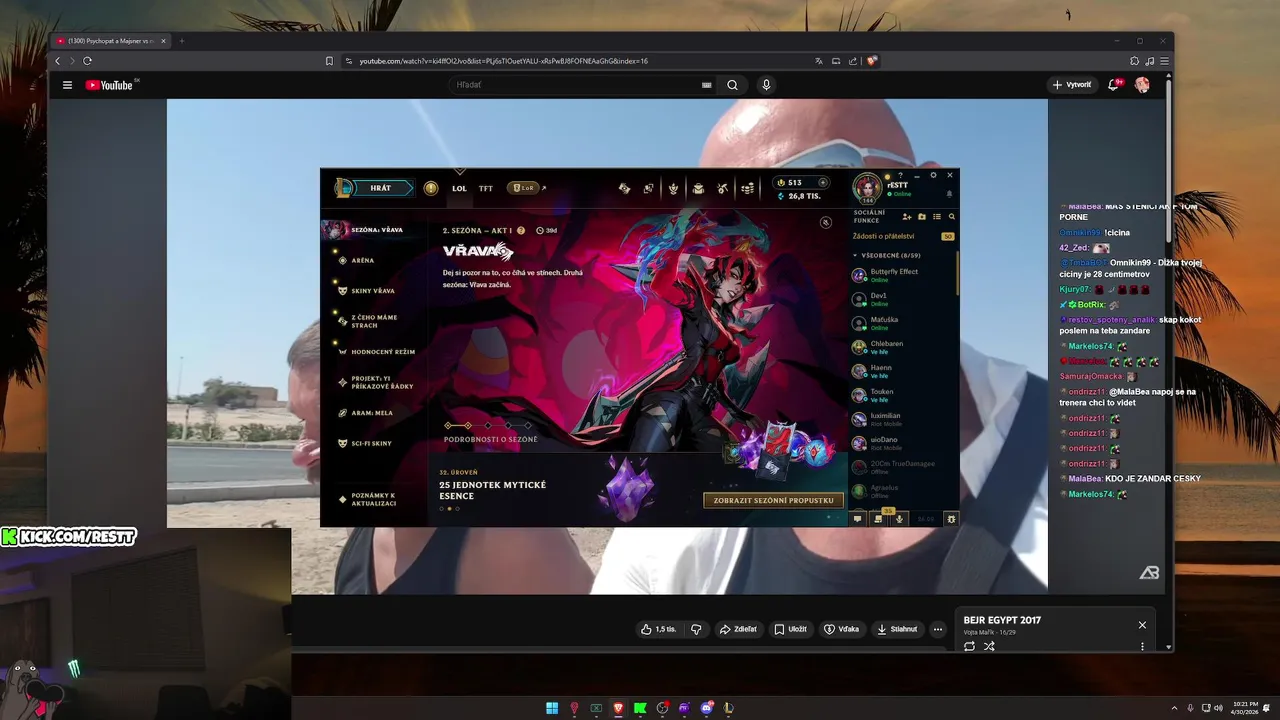Open League of Legends taskbar icon
Viewport: 1280px width, 720px height.
[729, 708]
